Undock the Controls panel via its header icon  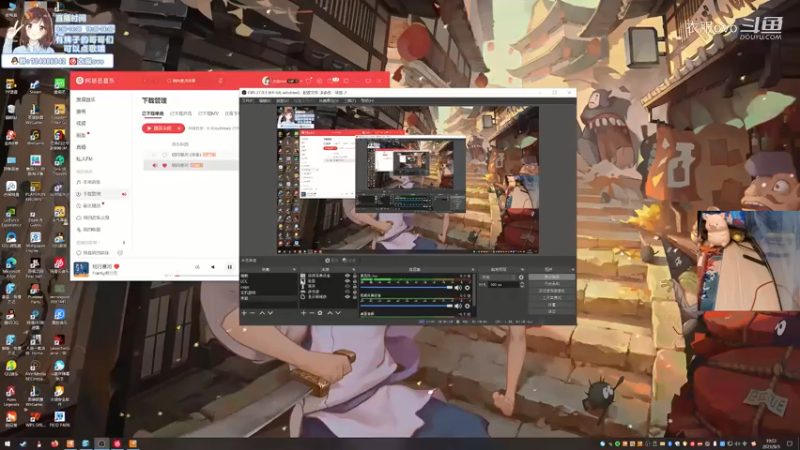572,269
